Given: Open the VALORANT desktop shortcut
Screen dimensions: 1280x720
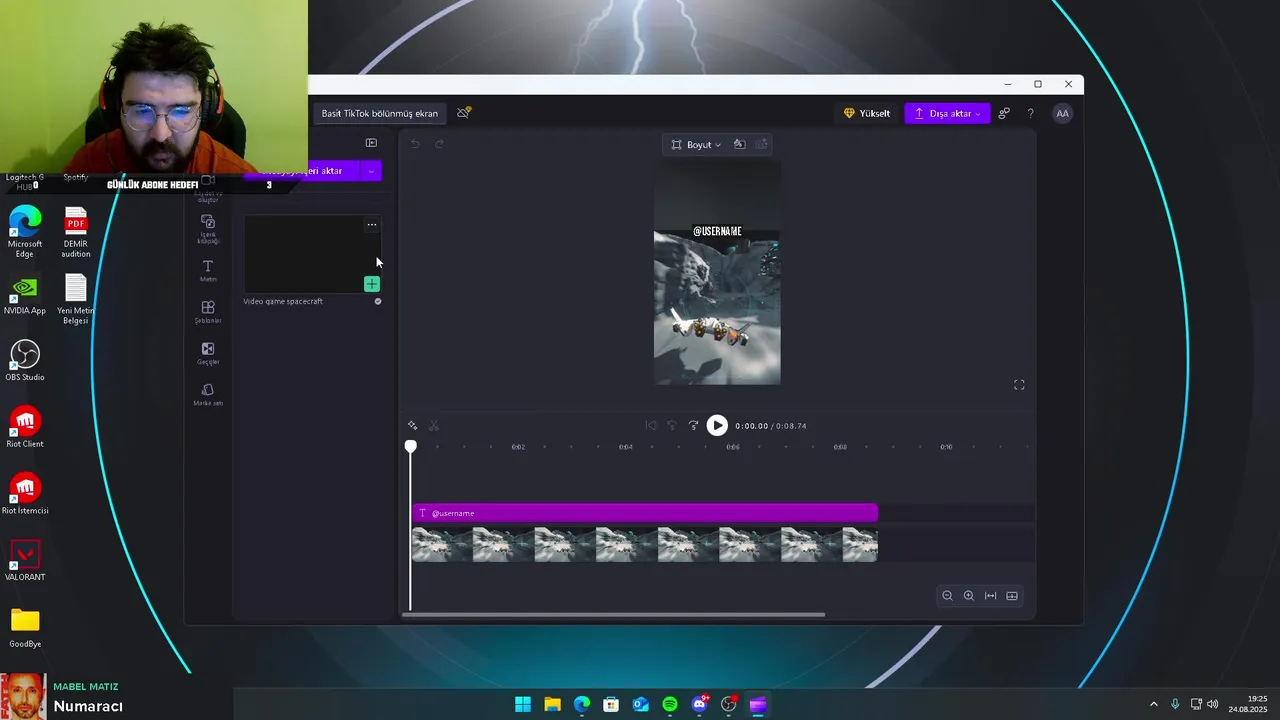Looking at the screenshot, I should tap(25, 561).
